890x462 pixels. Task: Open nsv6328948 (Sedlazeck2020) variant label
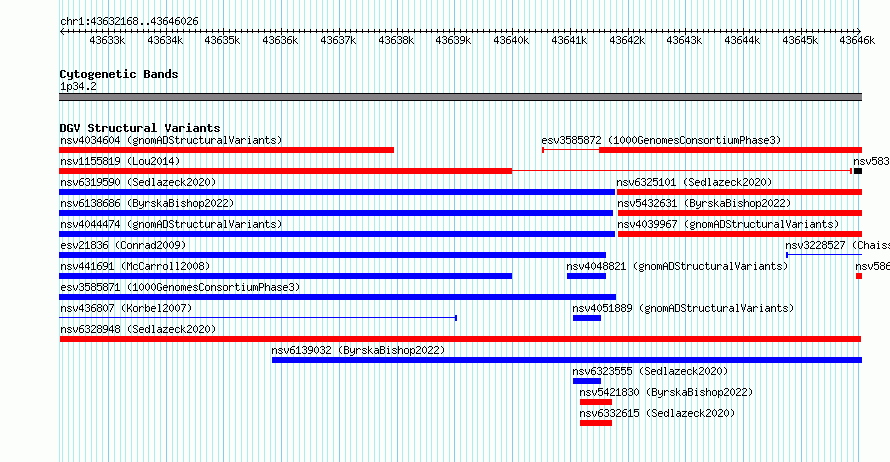point(138,329)
